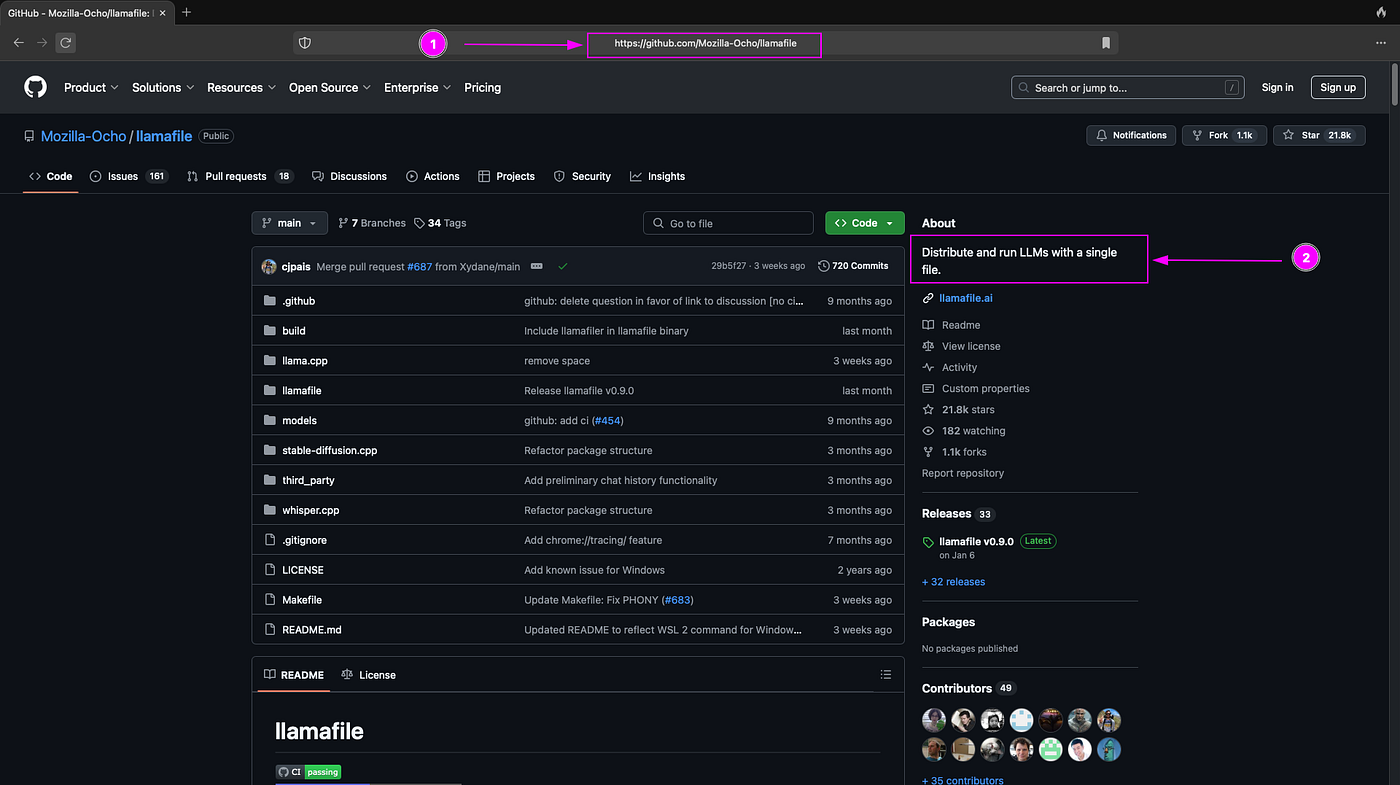Expand commit message ellipsis button
The height and width of the screenshot is (785, 1400).
point(537,266)
